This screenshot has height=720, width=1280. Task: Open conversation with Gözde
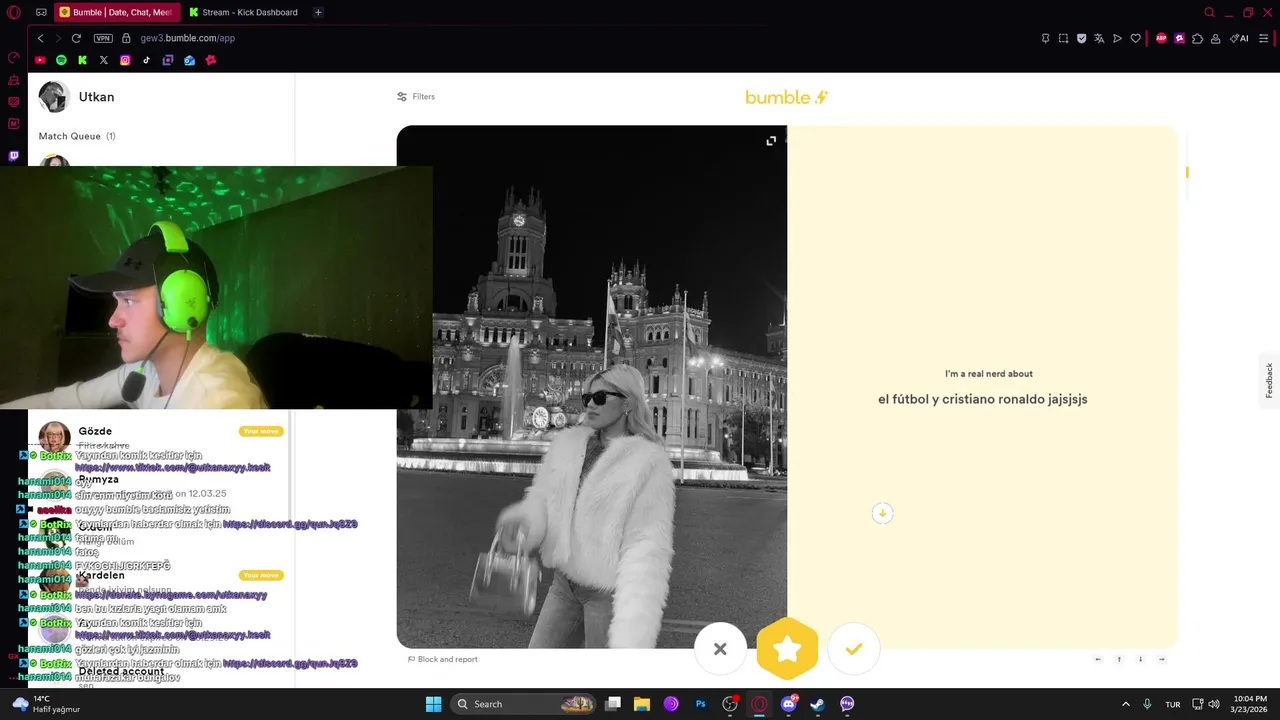tap(160, 436)
